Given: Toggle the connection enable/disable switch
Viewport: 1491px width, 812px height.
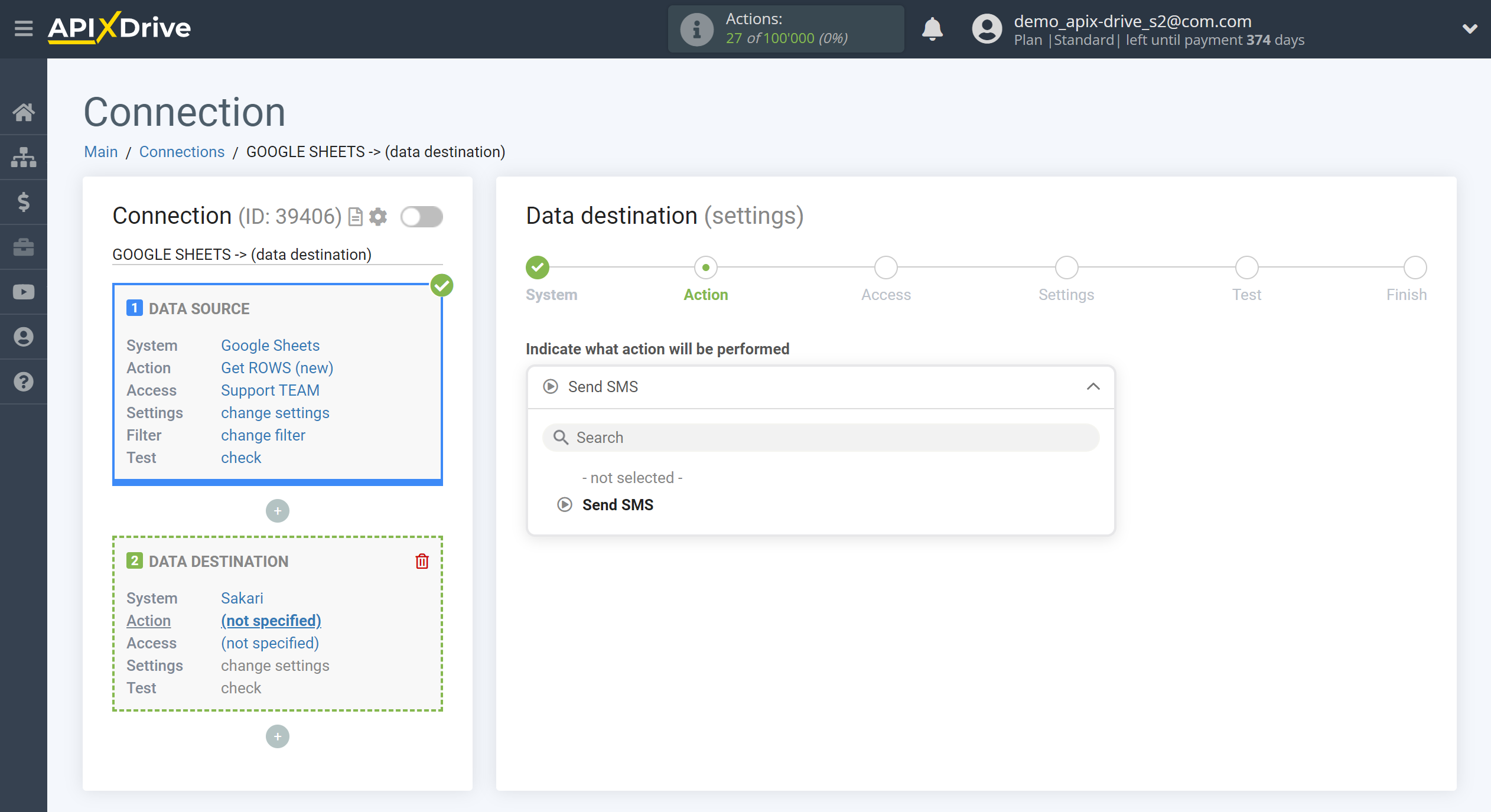Looking at the screenshot, I should tap(421, 217).
